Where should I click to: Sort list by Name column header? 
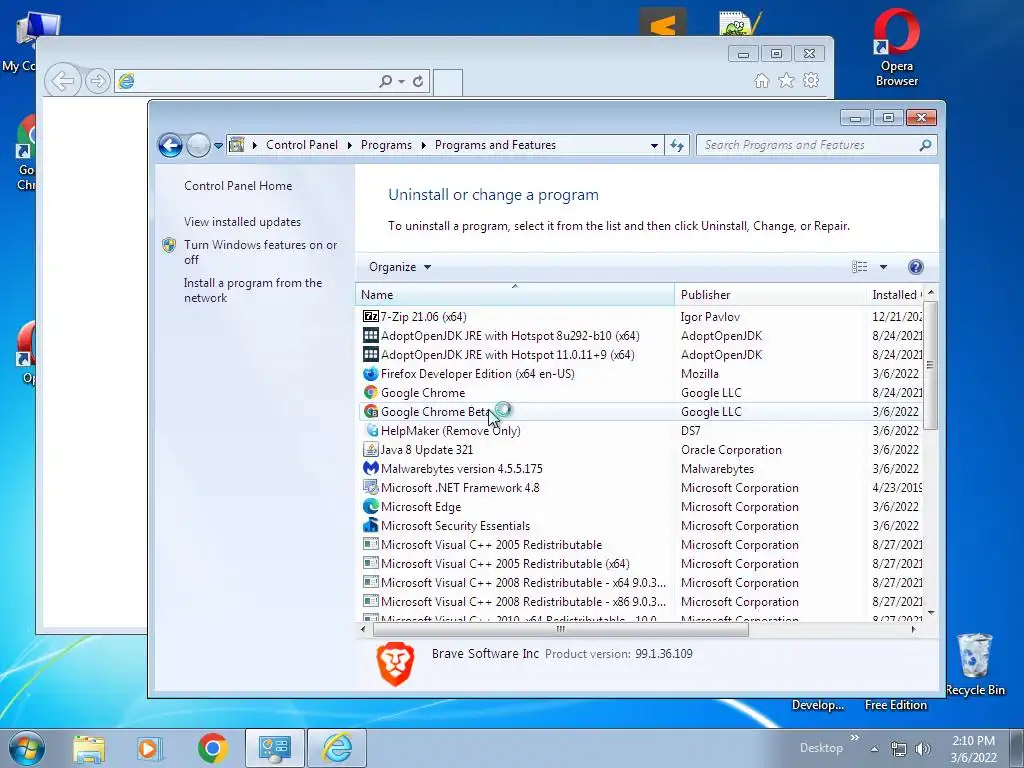(x=515, y=295)
